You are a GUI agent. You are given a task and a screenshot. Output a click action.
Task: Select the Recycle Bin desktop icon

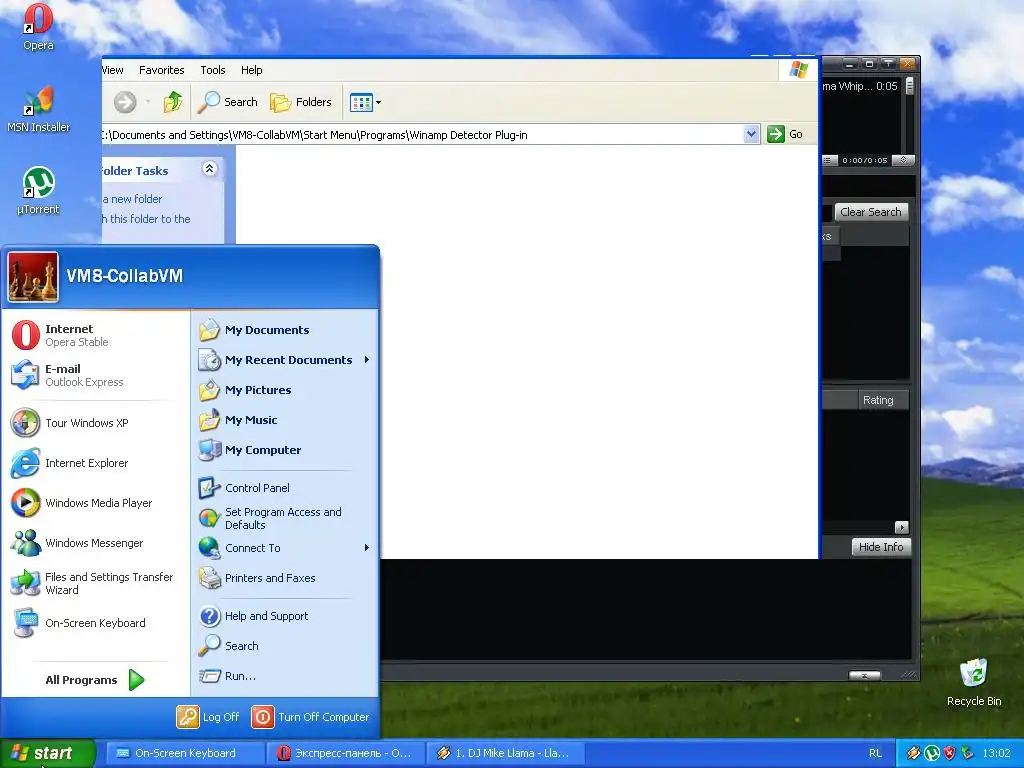[x=974, y=682]
